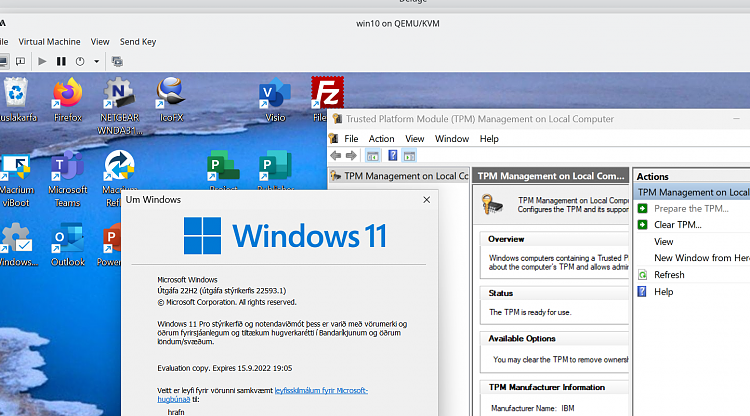
Task: Show the graphical console icon
Action: click(3, 61)
